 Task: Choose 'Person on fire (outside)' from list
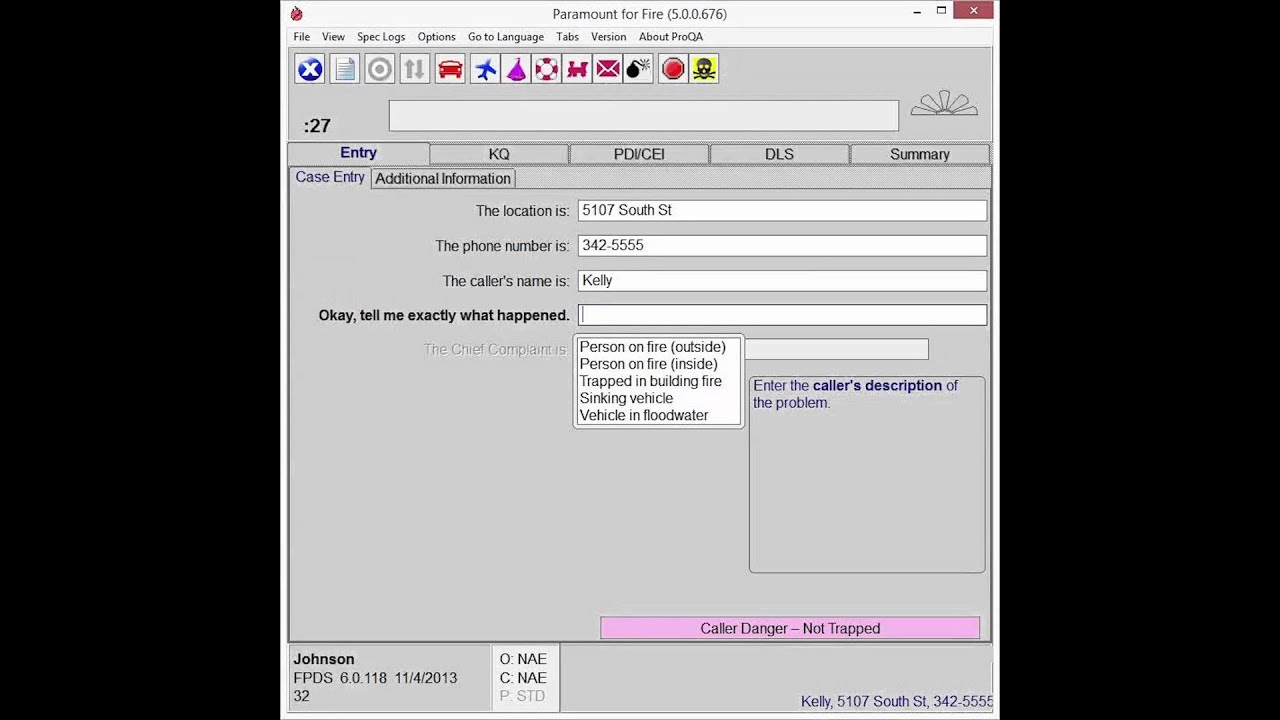pyautogui.click(x=653, y=347)
